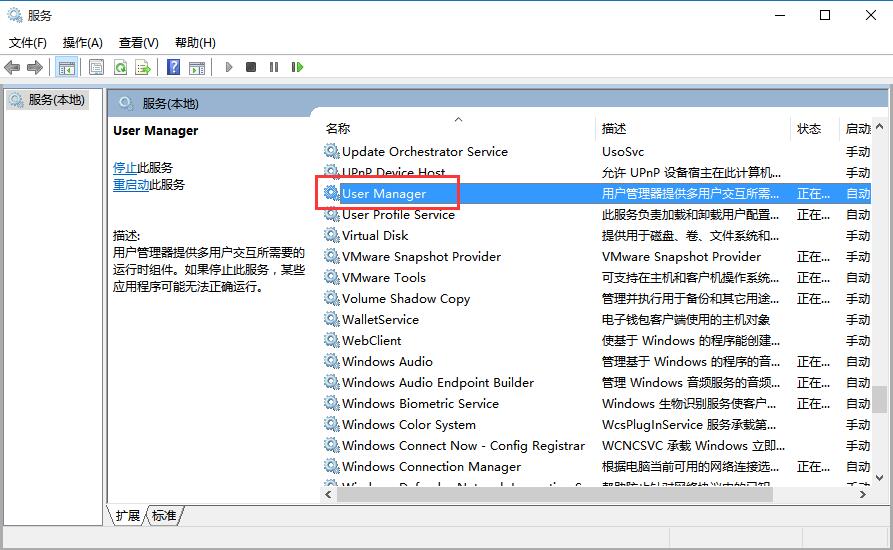Click gear icon beside Windows Biometric Service
Viewport: 893px width, 550px height.
pos(331,403)
